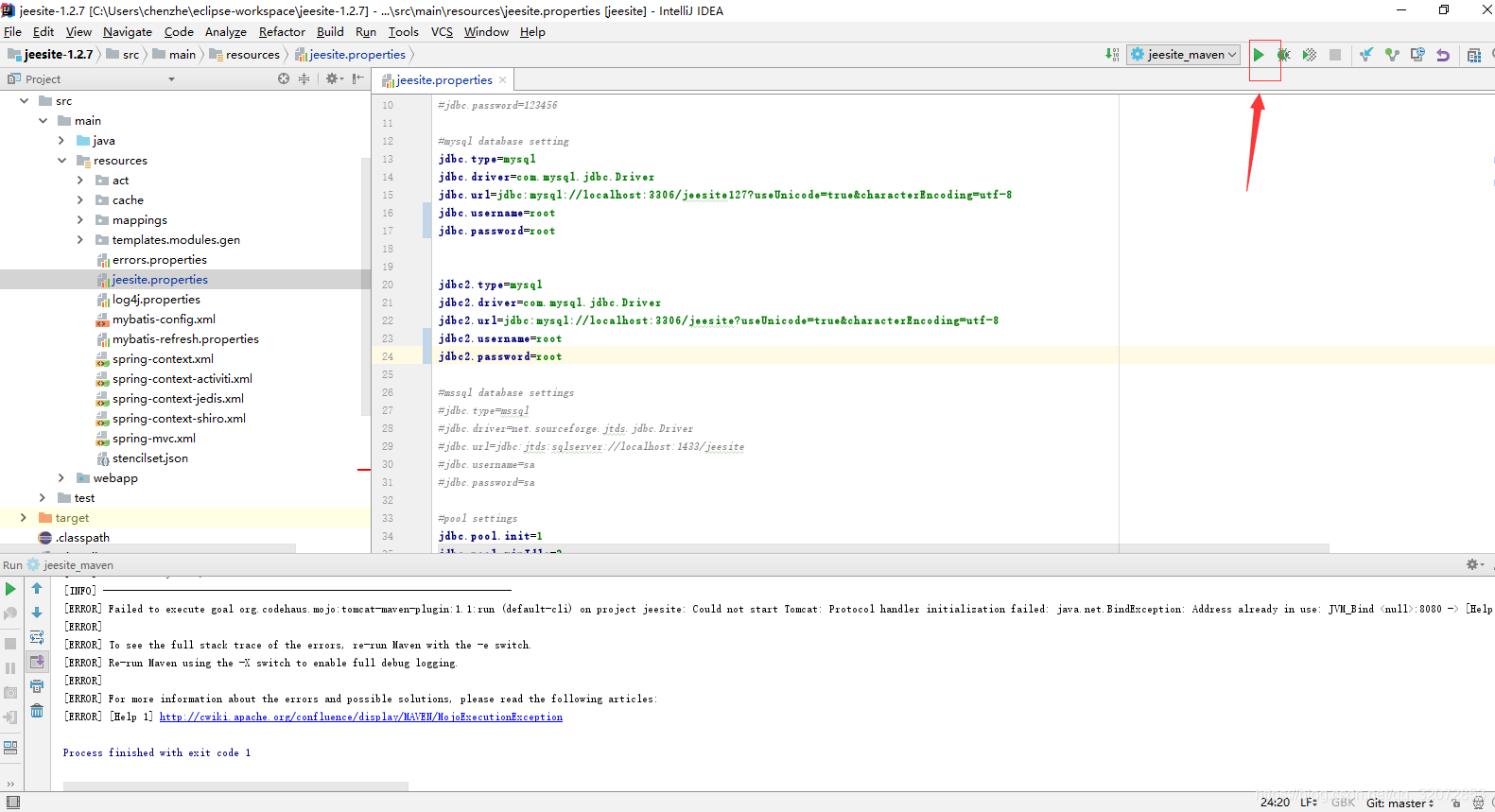The height and width of the screenshot is (812, 1495).
Task: Open the MojoExecutionException help link
Action: point(361,717)
